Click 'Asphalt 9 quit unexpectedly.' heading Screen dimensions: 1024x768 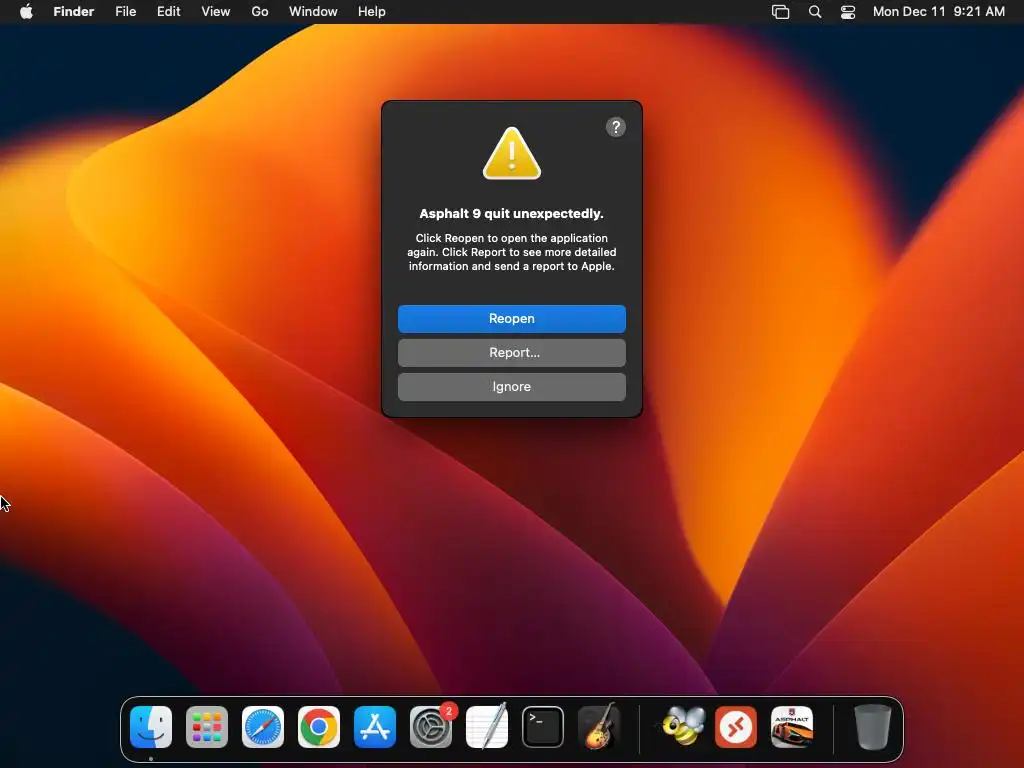511,214
